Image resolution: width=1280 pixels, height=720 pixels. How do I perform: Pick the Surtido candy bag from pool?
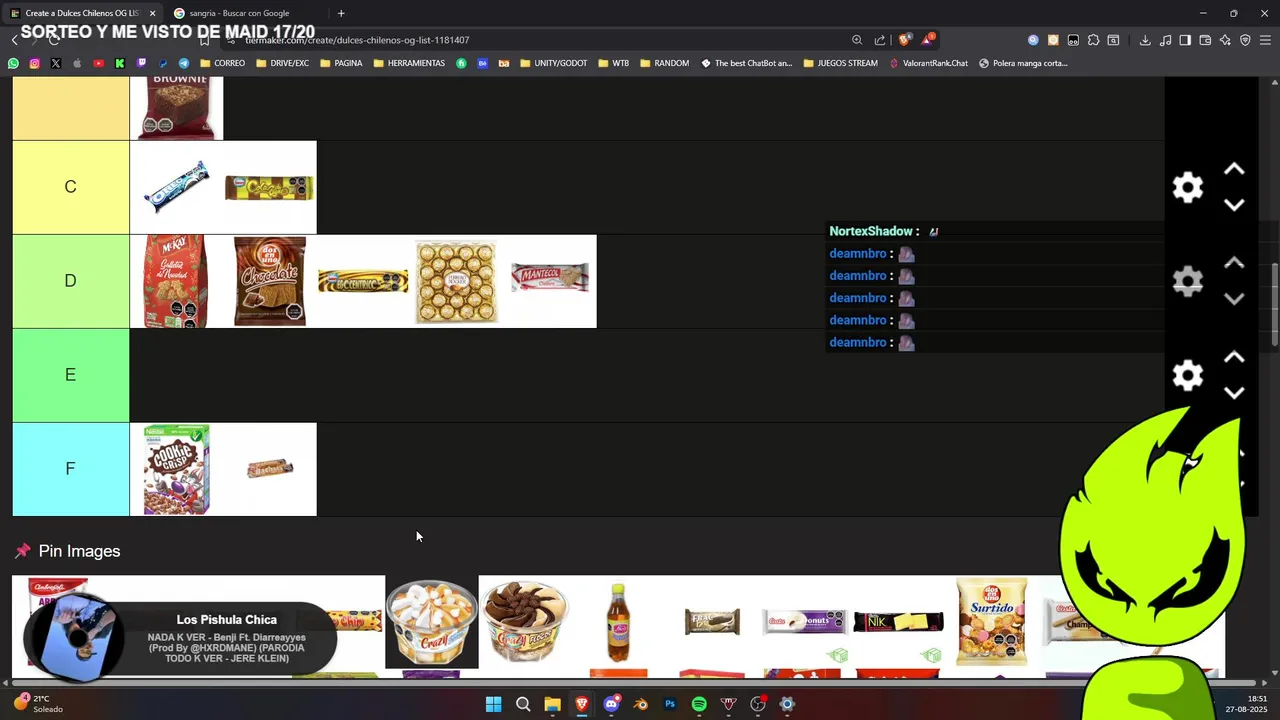tap(991, 622)
